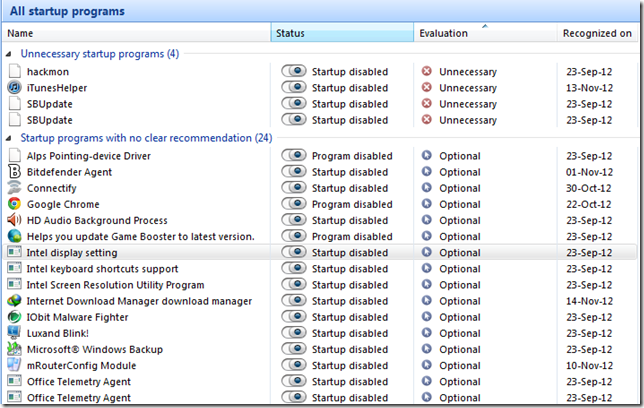
Task: Enable startup for Bitdefender Agent
Action: pyautogui.click(x=294, y=171)
